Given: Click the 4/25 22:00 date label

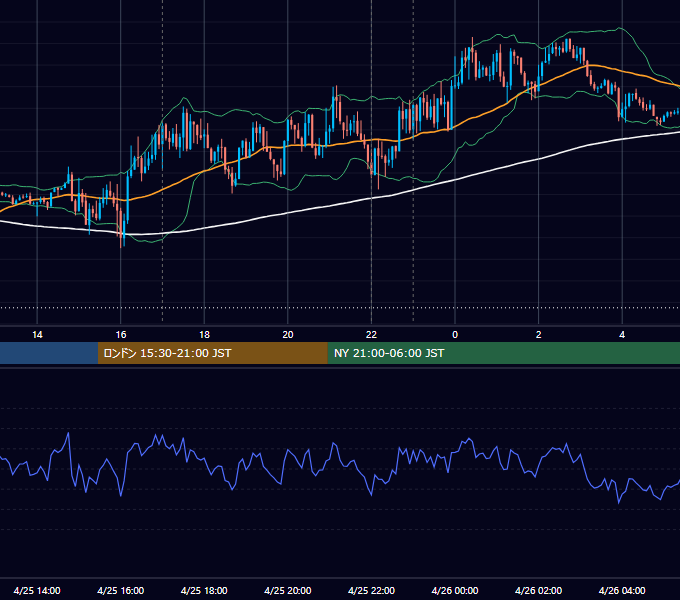Looking at the screenshot, I should click(x=371, y=590).
